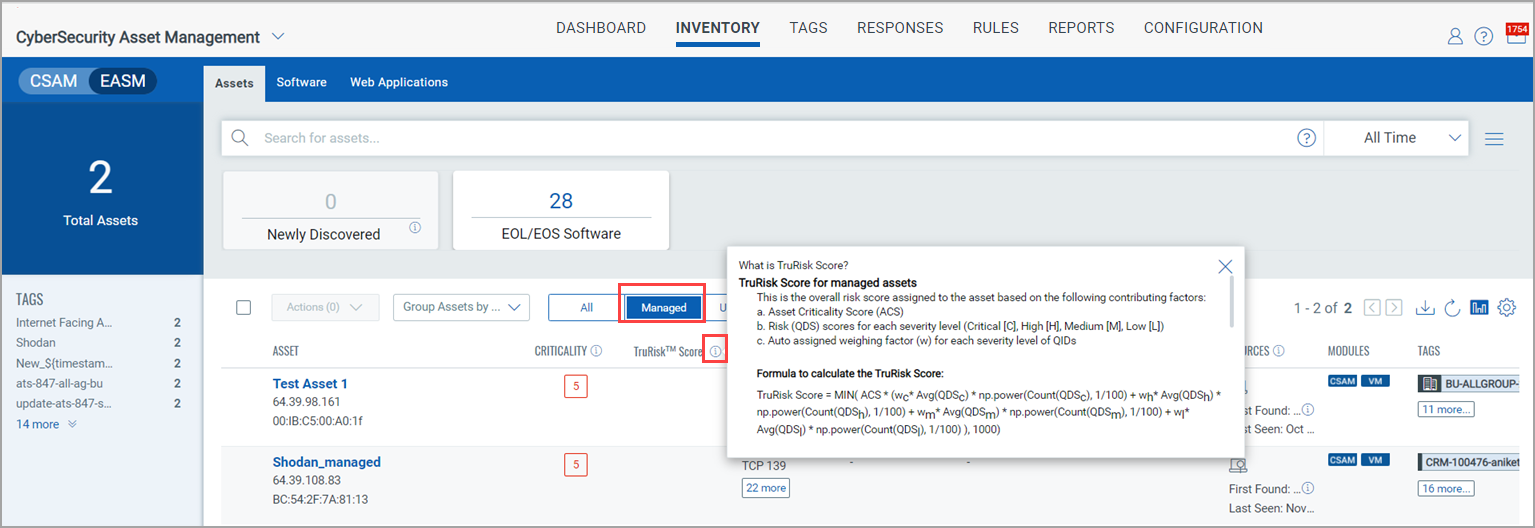Click First Found info icon for Shodan_managed

[1308, 488]
